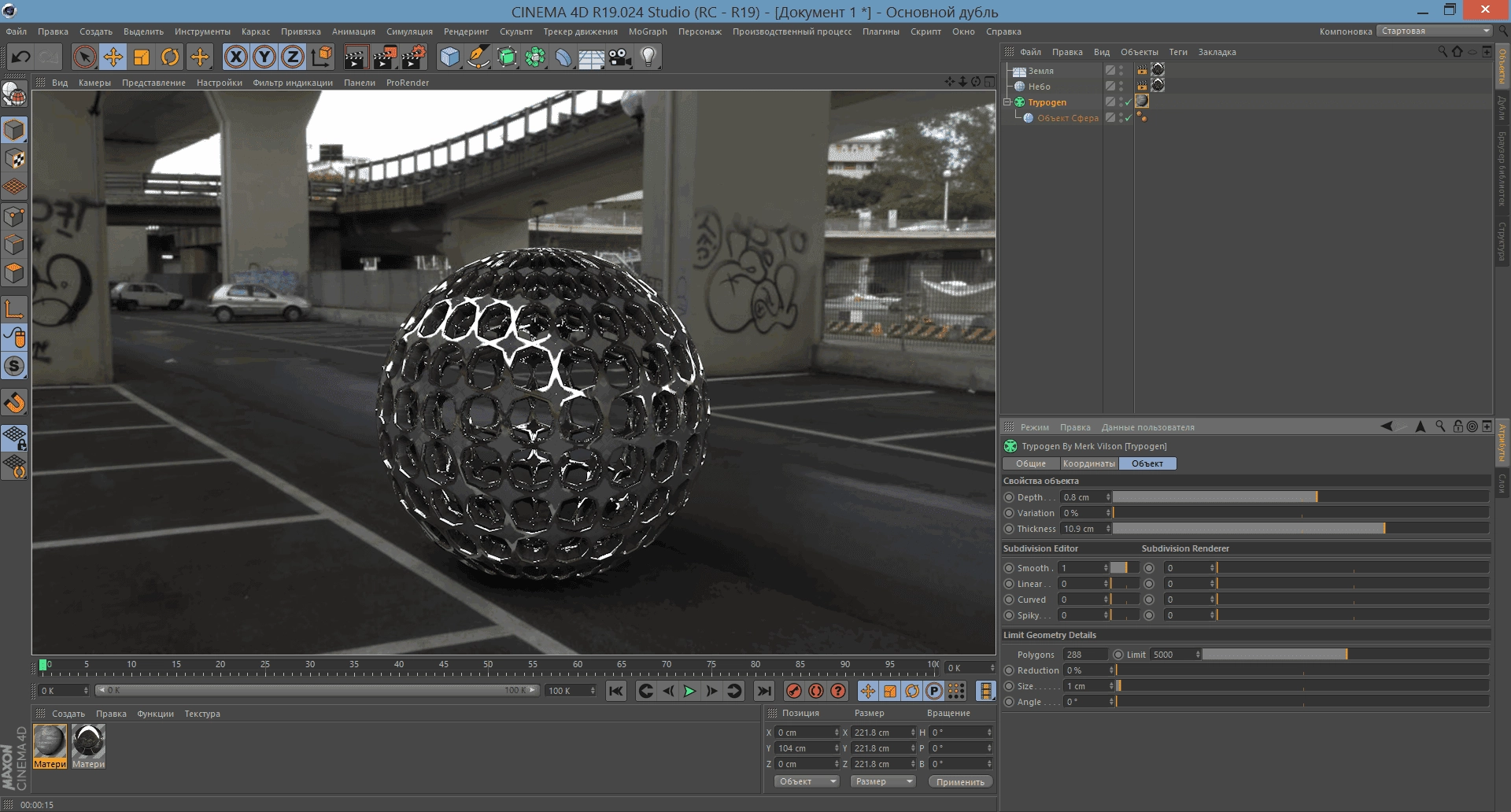
Task: Jump to end of timeline
Action: (764, 691)
